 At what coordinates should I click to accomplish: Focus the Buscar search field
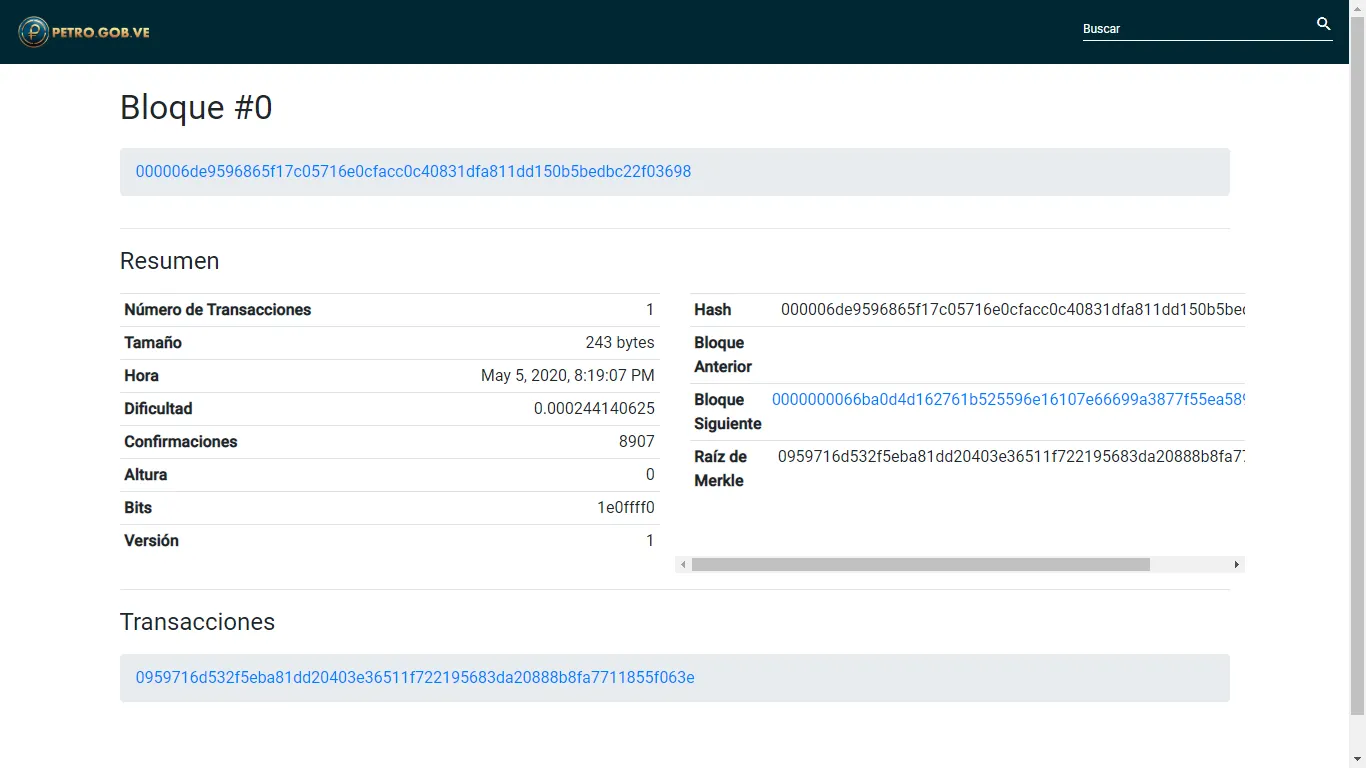[x=1195, y=29]
